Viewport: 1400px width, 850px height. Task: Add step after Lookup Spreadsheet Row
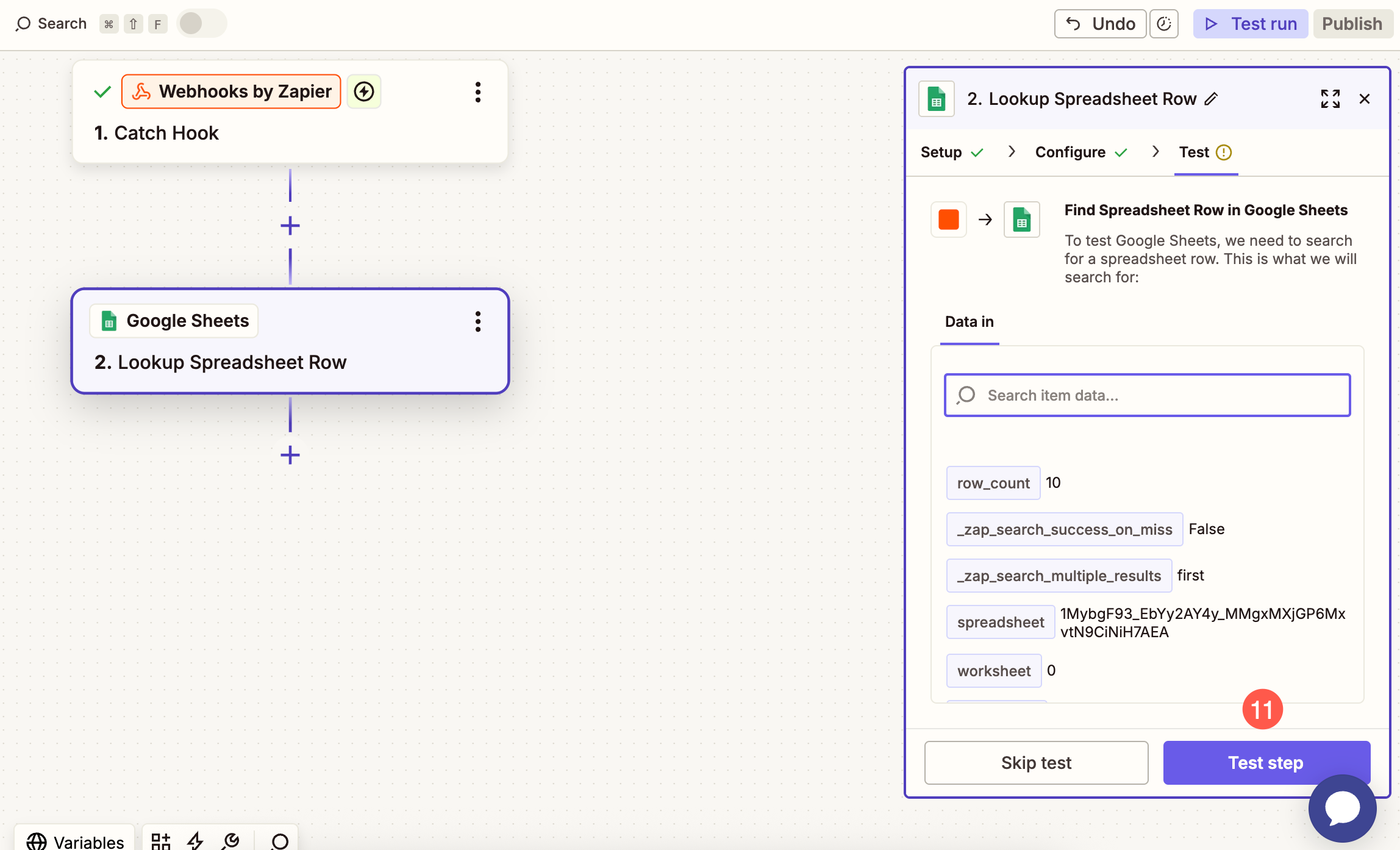click(x=290, y=455)
